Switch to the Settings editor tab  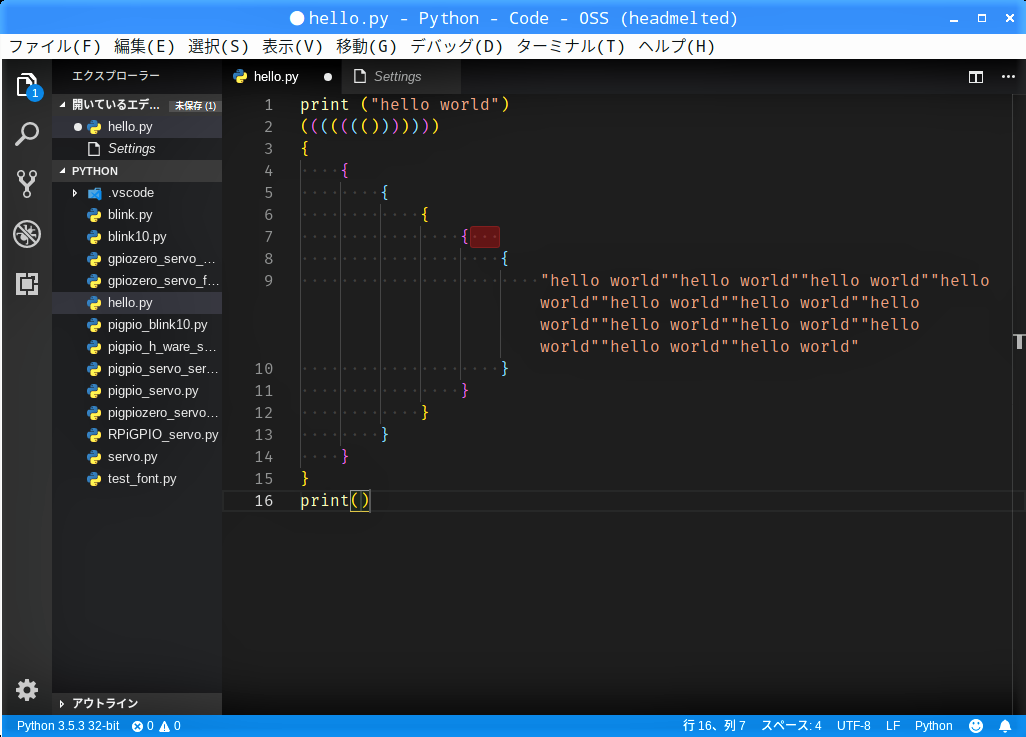(399, 77)
